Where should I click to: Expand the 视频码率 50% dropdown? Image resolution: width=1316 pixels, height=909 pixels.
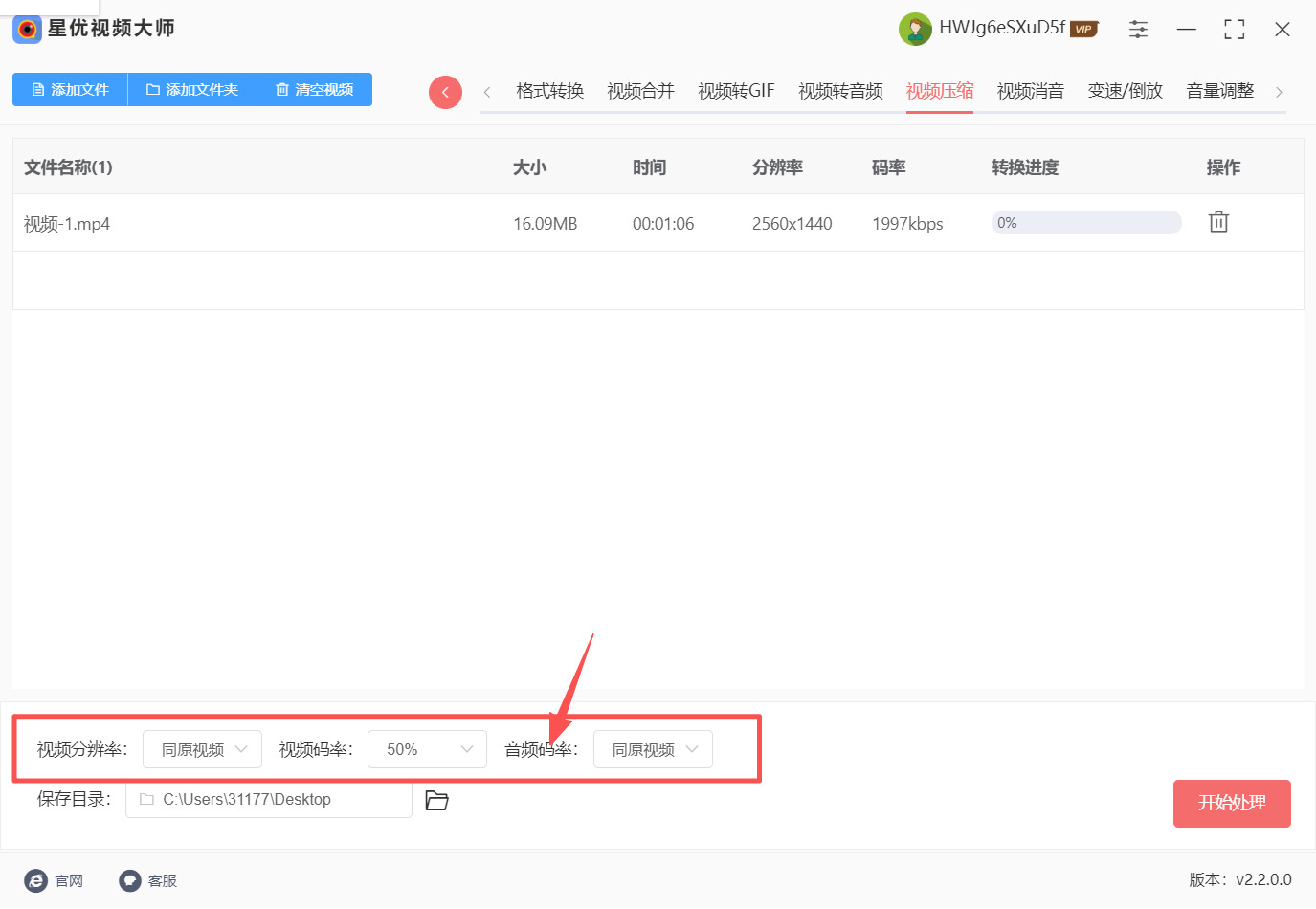[x=427, y=749]
